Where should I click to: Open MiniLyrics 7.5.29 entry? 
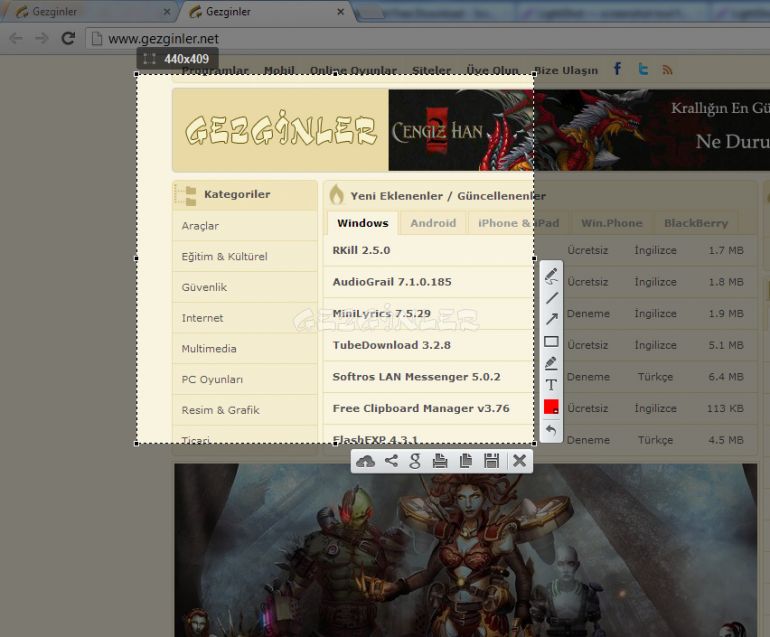382,313
